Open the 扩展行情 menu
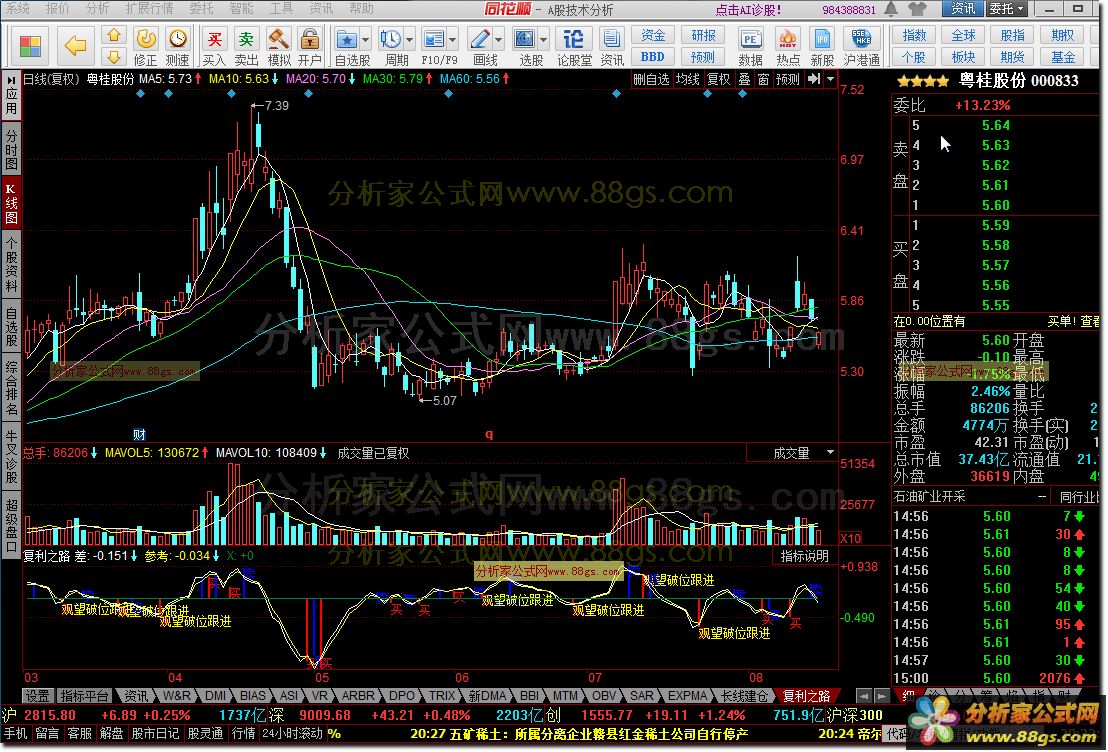 (x=149, y=8)
